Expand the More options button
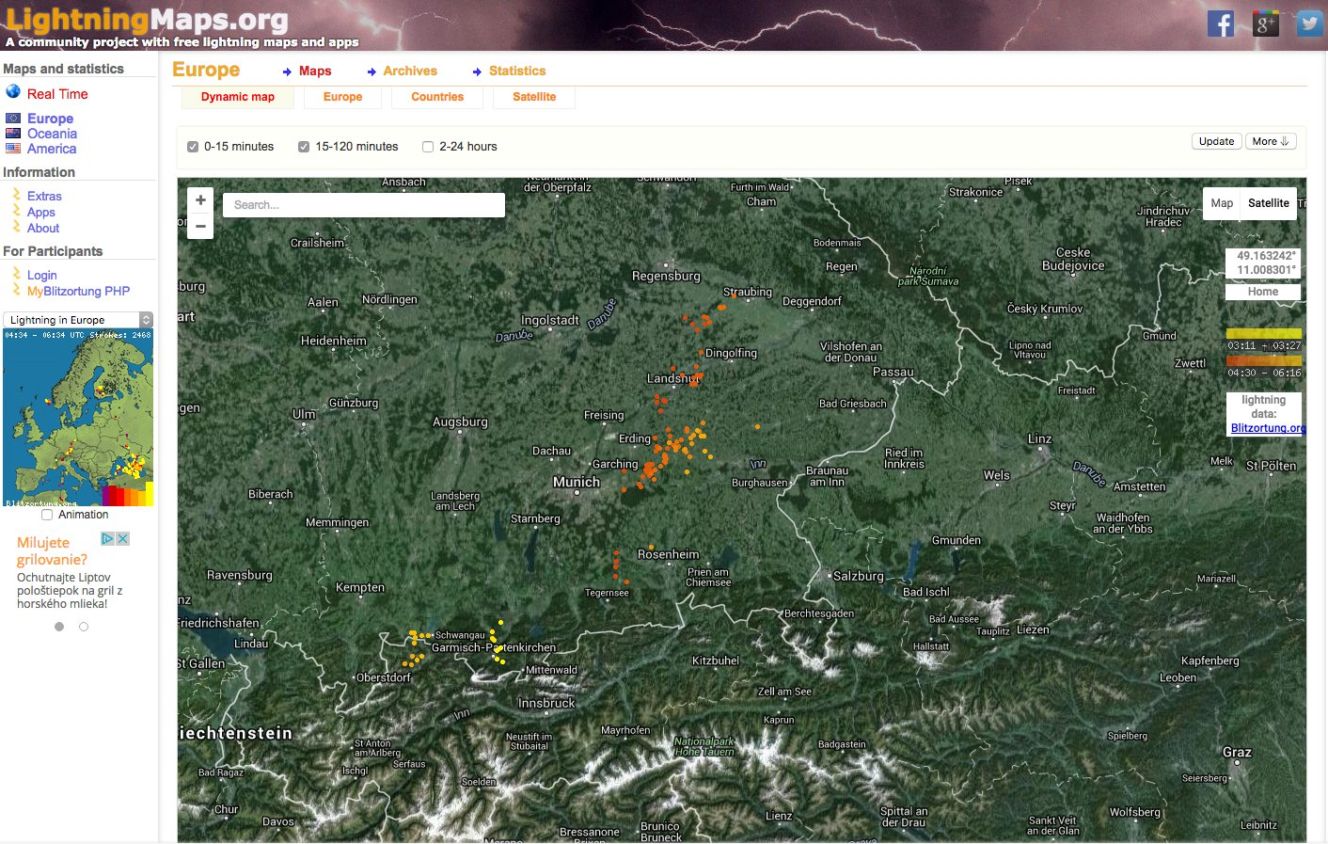The image size is (1328, 844). pos(1271,141)
